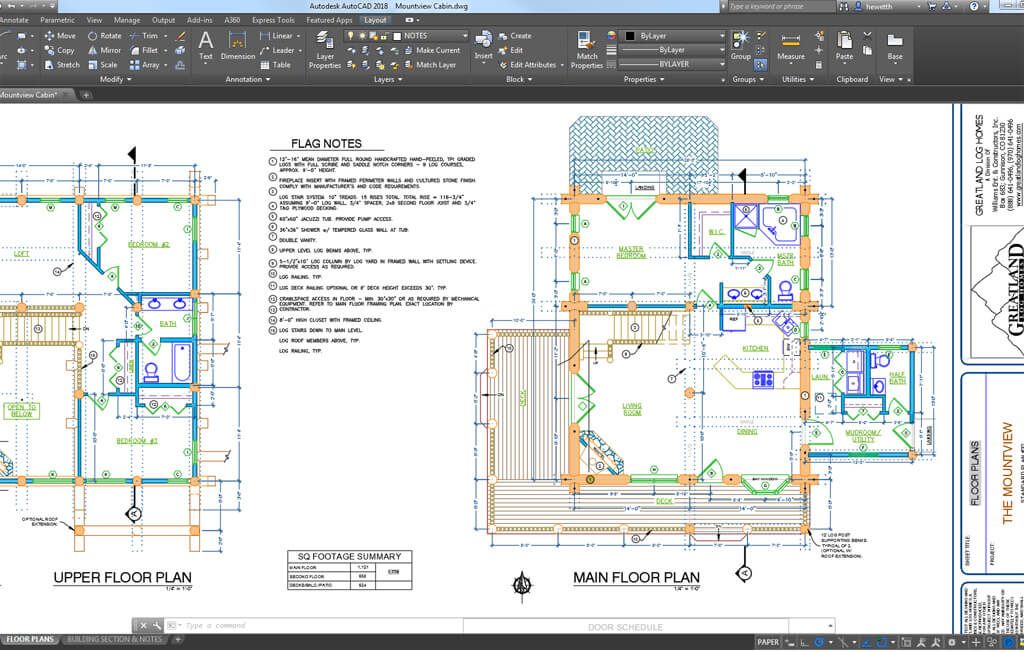This screenshot has width=1024, height=652.
Task: Open the NOTES layer dropdown
Action: pyautogui.click(x=465, y=36)
